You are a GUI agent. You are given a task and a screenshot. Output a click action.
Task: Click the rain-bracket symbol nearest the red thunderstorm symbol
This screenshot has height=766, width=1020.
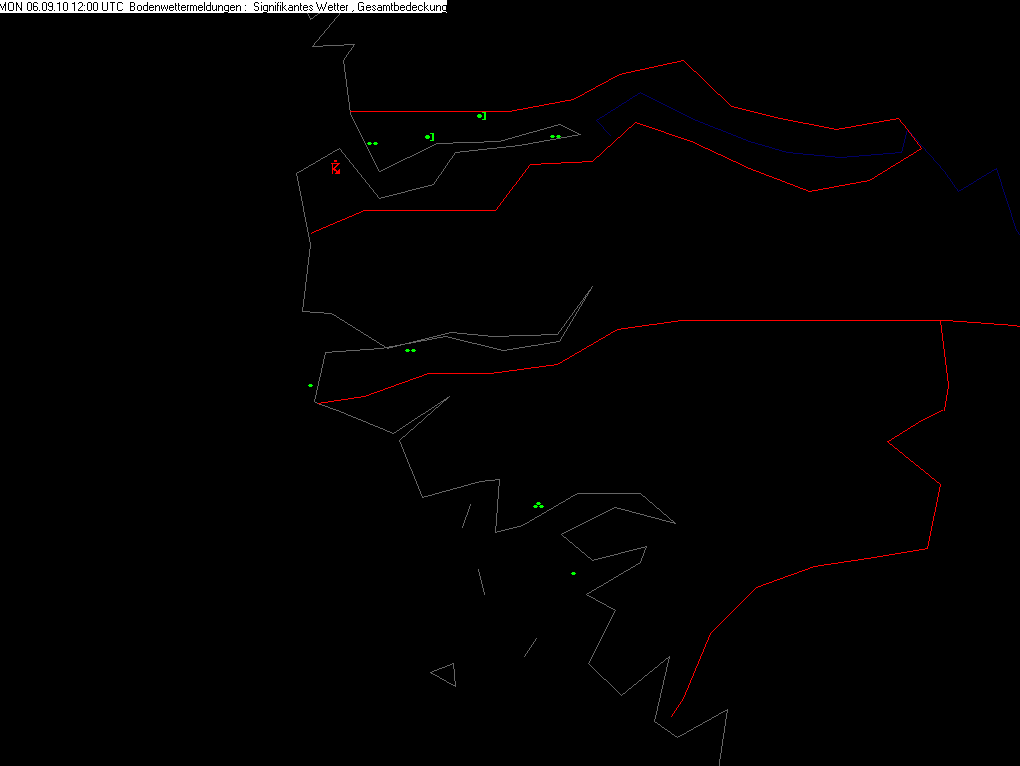[x=430, y=137]
